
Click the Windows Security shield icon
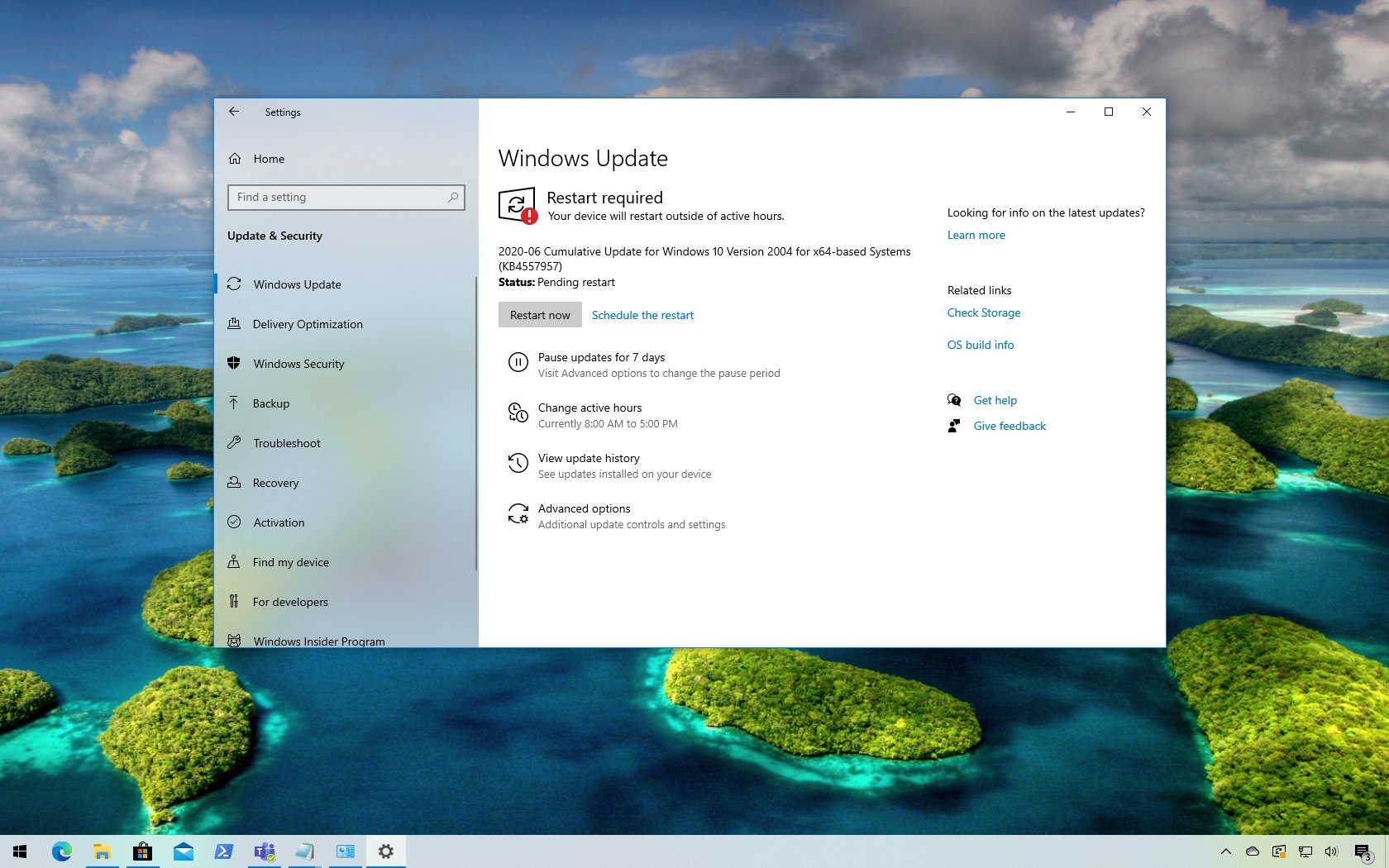tap(234, 363)
